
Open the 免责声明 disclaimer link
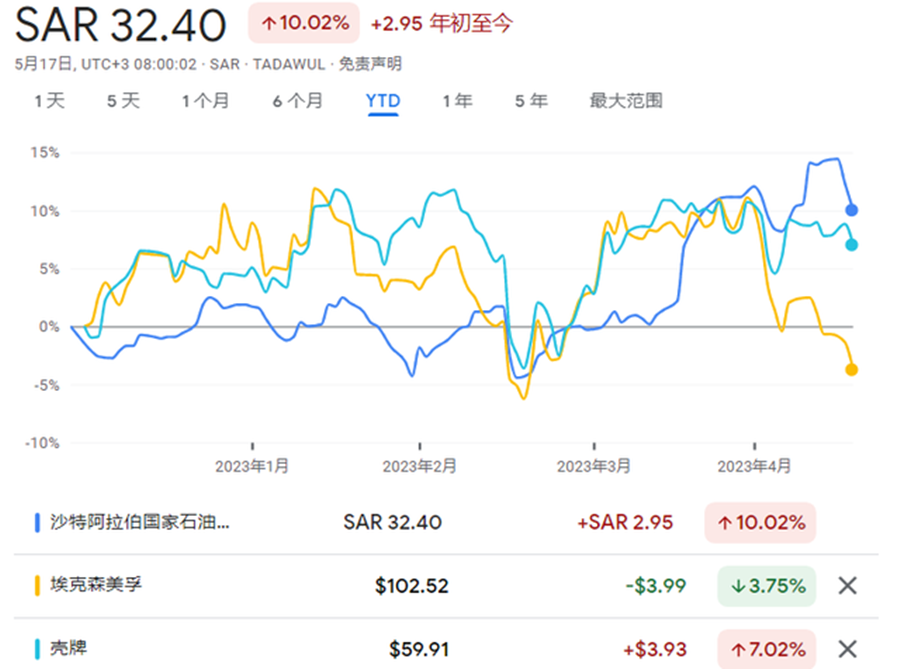[x=370, y=64]
